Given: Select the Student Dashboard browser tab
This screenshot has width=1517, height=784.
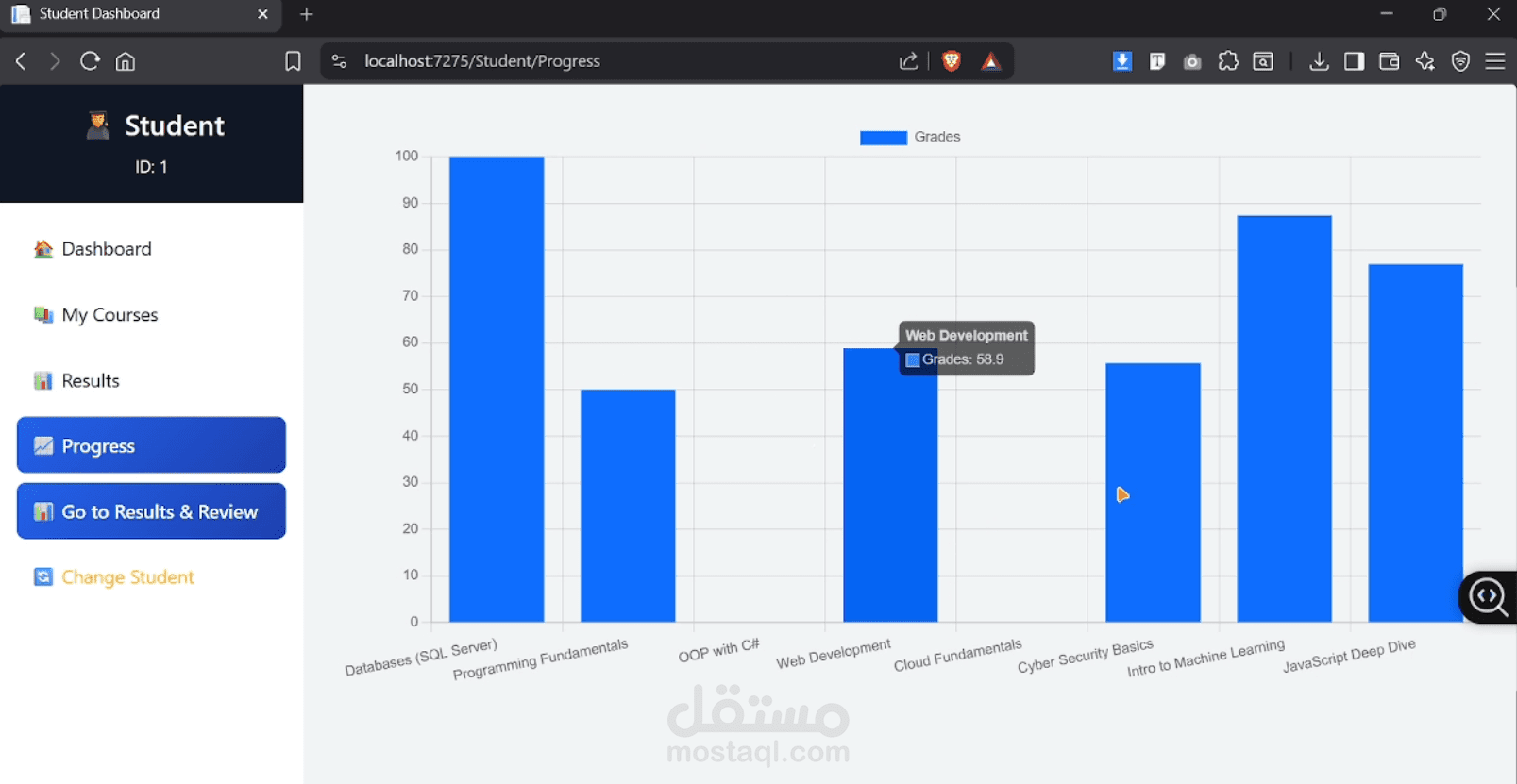Looking at the screenshot, I should [x=140, y=14].
